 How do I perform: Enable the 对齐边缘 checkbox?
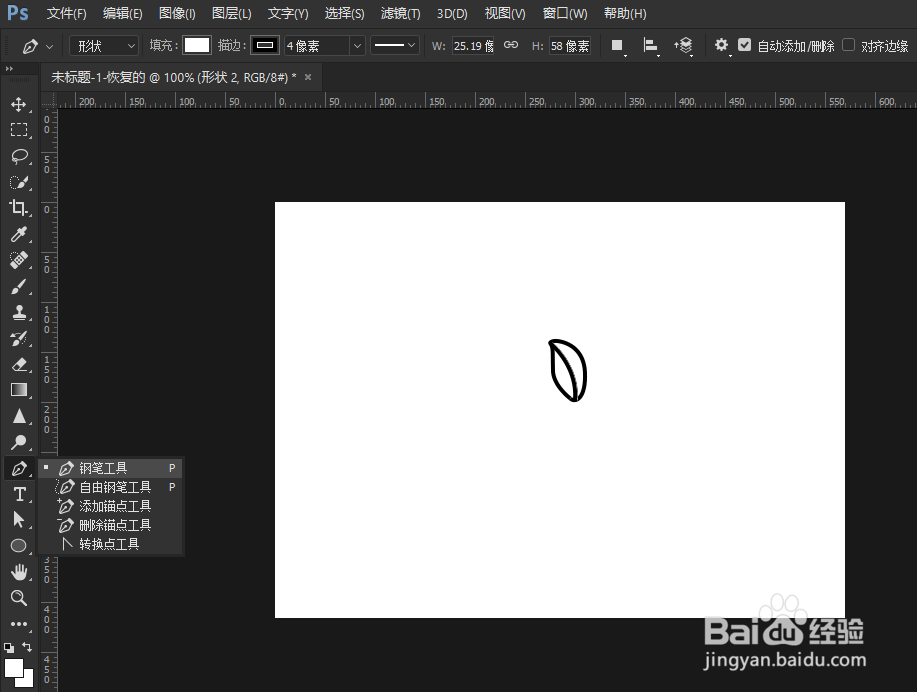(849, 45)
